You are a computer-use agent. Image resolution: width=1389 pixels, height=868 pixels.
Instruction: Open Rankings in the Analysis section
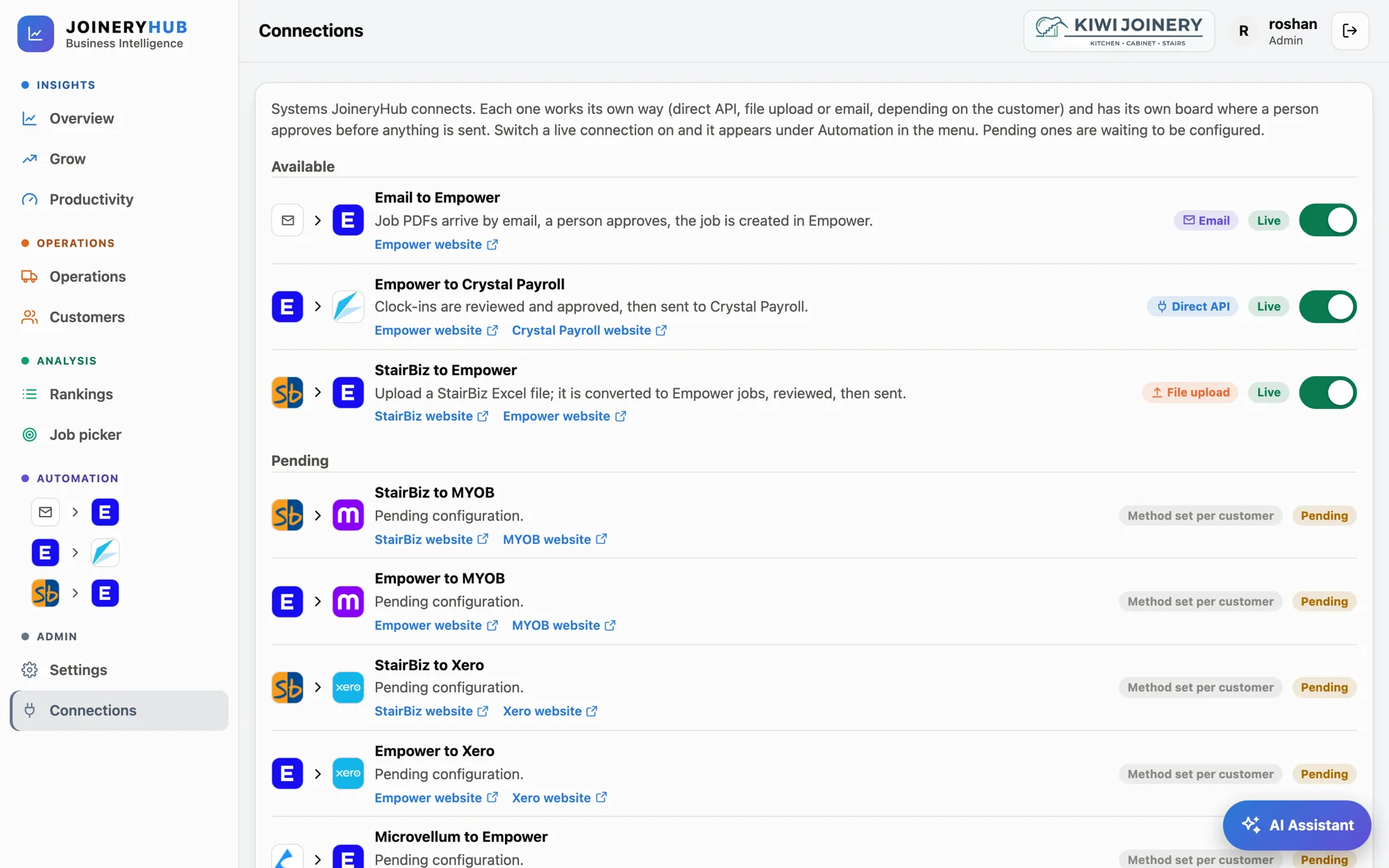119,394
